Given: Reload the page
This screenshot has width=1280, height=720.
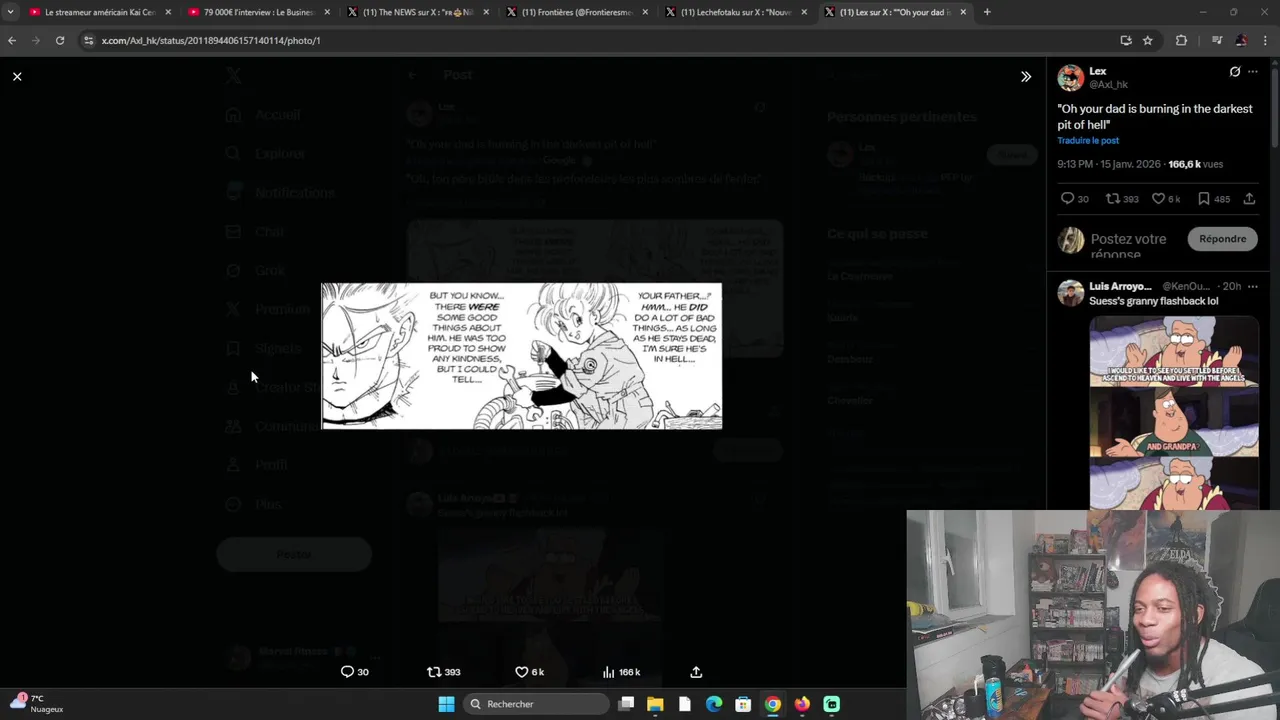Looking at the screenshot, I should point(60,40).
